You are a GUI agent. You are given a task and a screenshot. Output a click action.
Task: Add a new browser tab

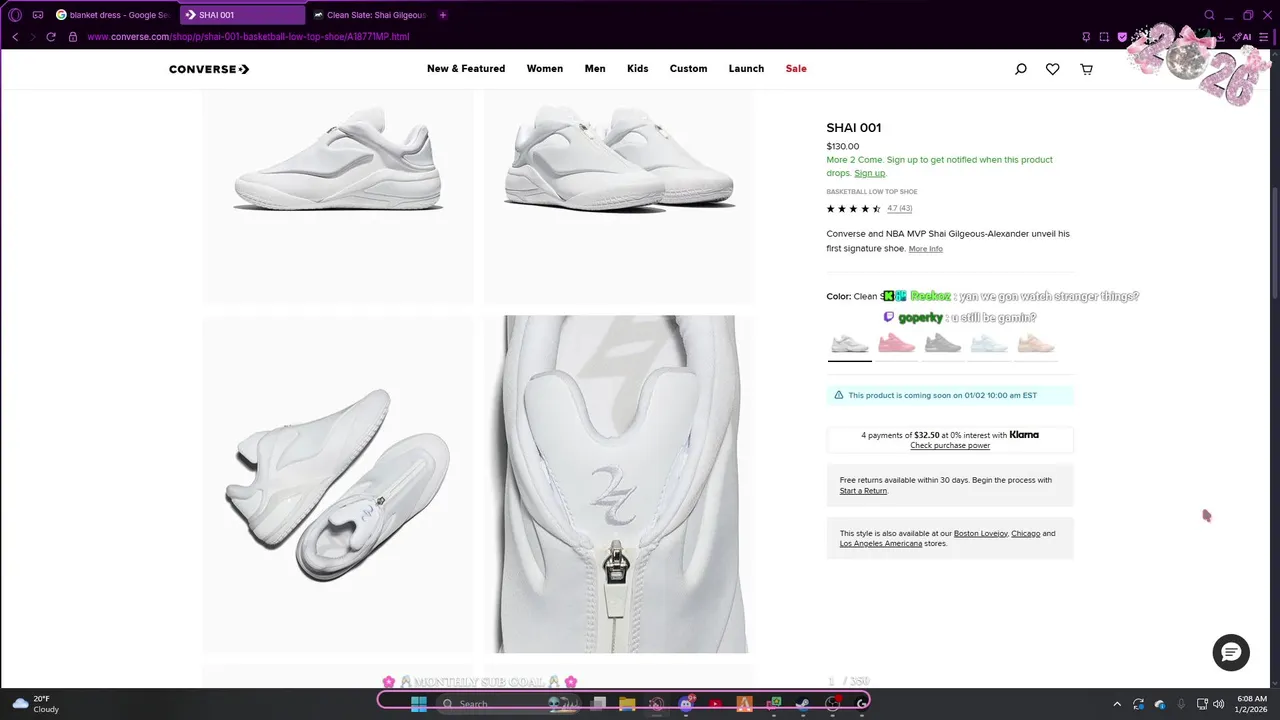tap(443, 15)
